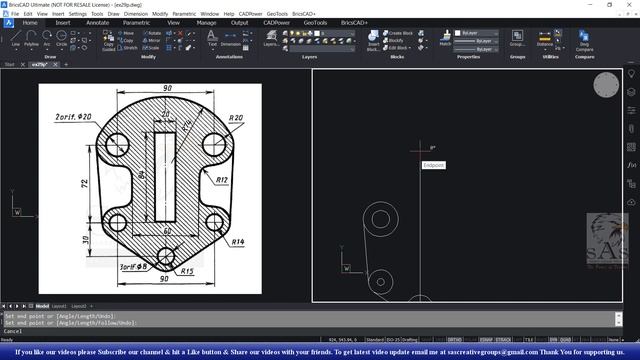Open the linetype ByLayer dropdown
The height and width of the screenshot is (360, 640).
click(476, 49)
